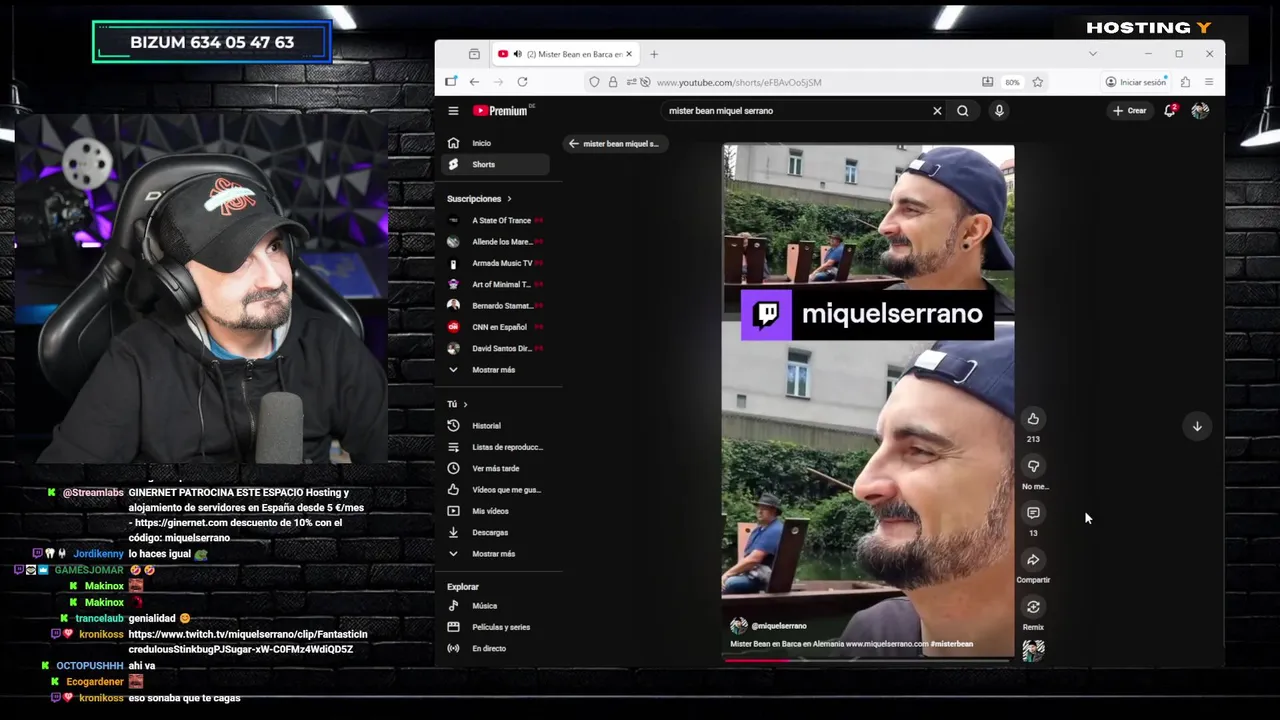Open the short's comments
Image resolution: width=1280 pixels, height=720 pixels.
point(1033,513)
